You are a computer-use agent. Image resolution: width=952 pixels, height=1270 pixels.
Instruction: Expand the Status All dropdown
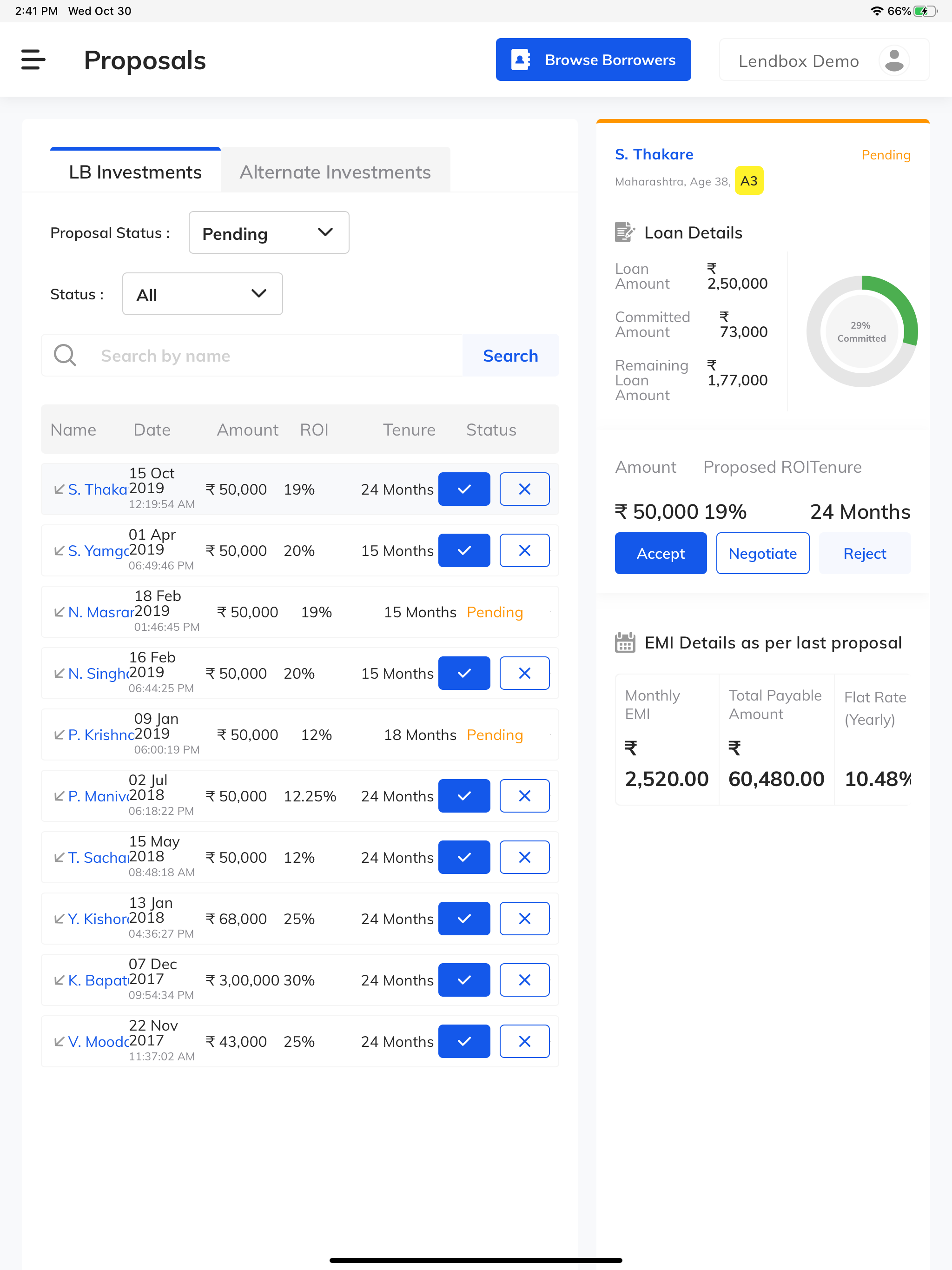tap(202, 294)
